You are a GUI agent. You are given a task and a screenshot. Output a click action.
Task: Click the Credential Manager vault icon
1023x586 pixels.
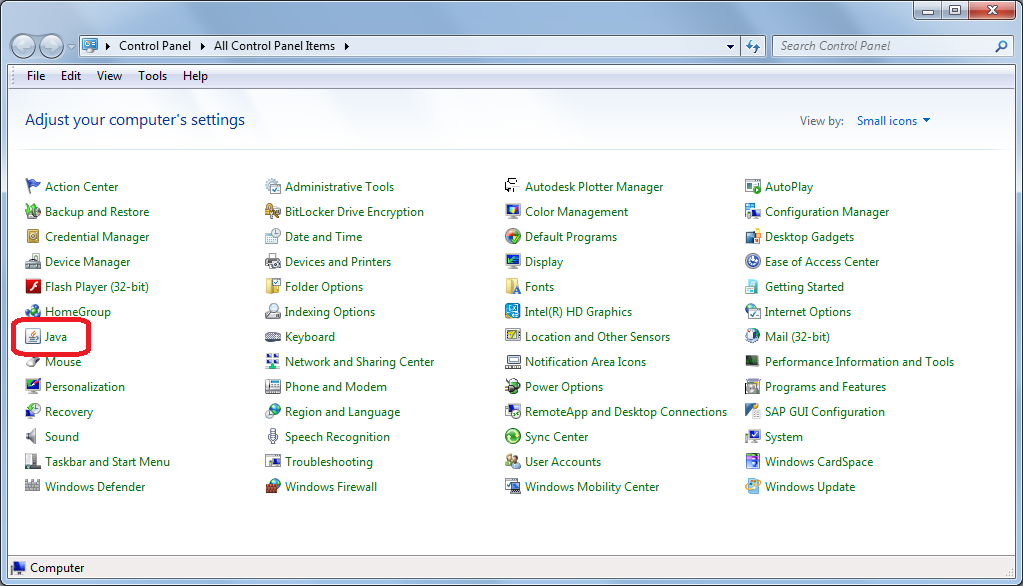[x=33, y=236]
